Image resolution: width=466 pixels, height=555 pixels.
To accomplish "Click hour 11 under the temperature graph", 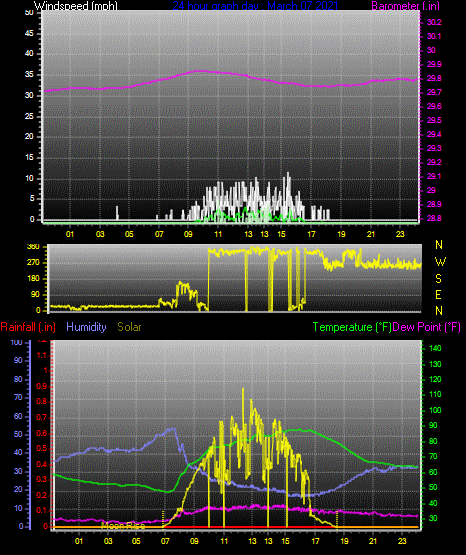I will pos(224,541).
